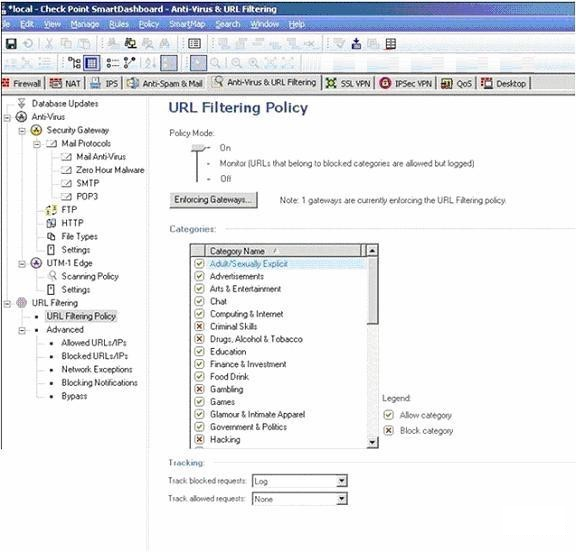
Task: Click the Database Updates tree icon
Action: tap(22, 104)
